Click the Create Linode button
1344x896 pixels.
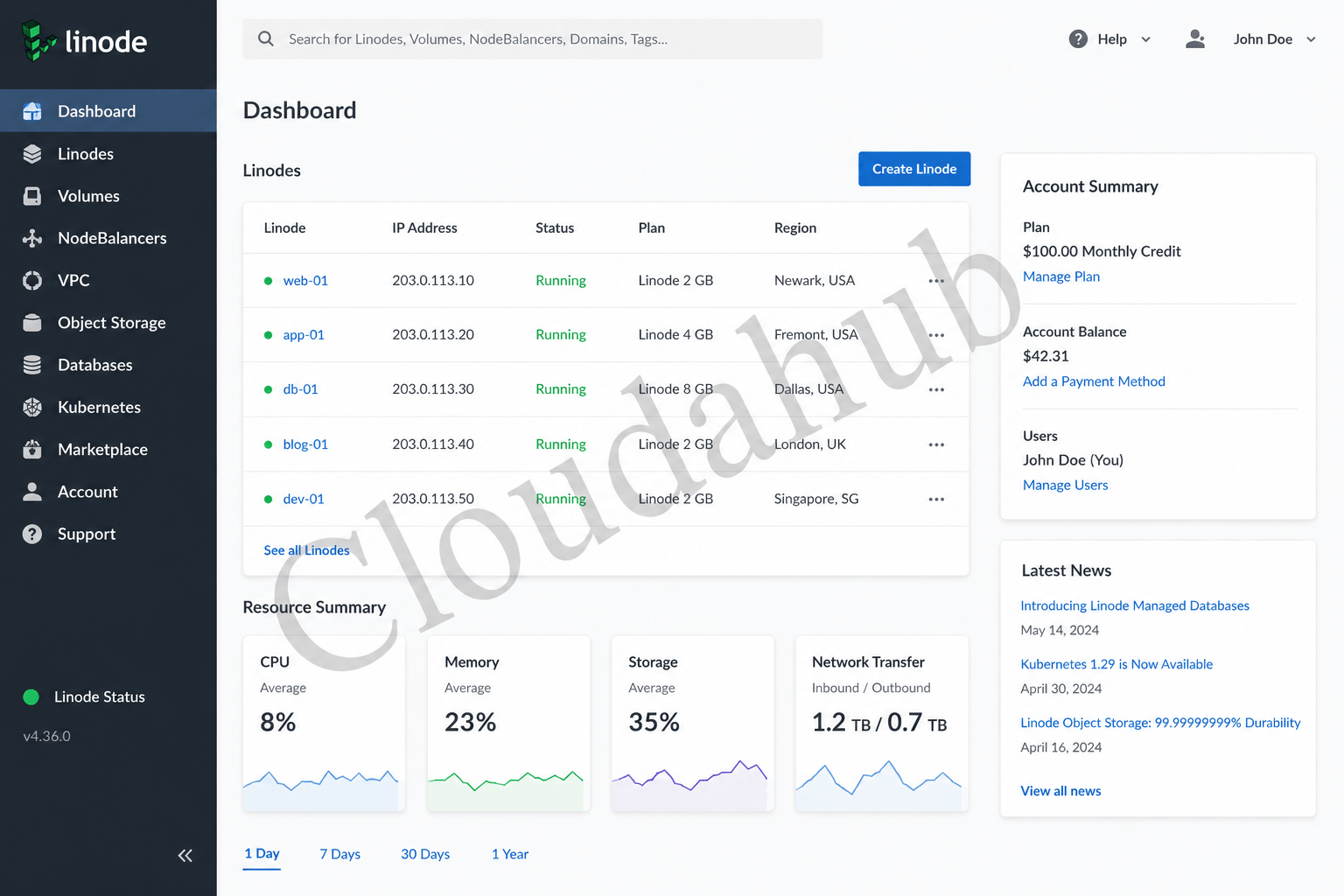coord(914,169)
